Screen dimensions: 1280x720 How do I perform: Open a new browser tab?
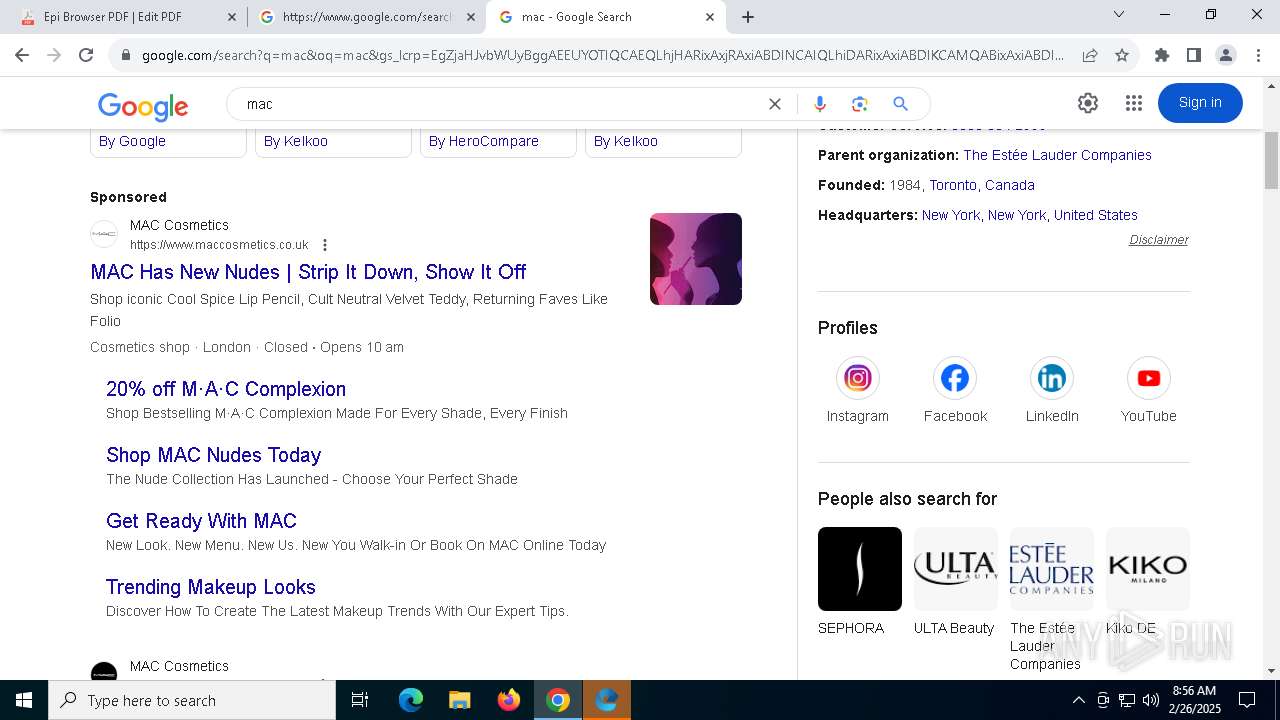pos(748,17)
